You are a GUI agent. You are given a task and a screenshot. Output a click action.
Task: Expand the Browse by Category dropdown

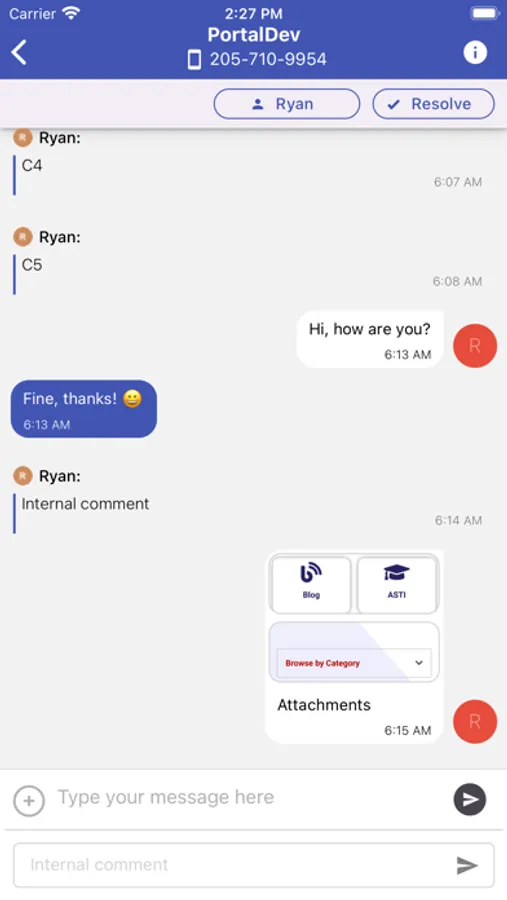pyautogui.click(x=354, y=663)
